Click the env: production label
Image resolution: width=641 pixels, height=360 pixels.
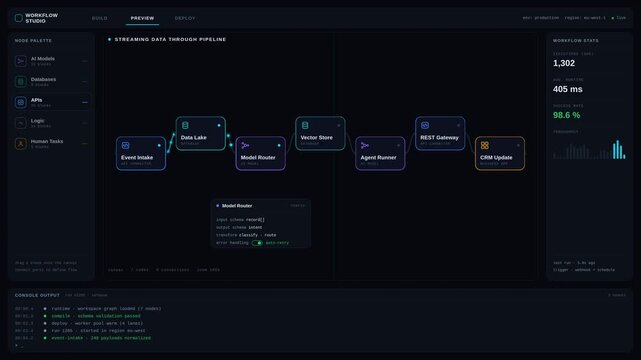point(540,18)
